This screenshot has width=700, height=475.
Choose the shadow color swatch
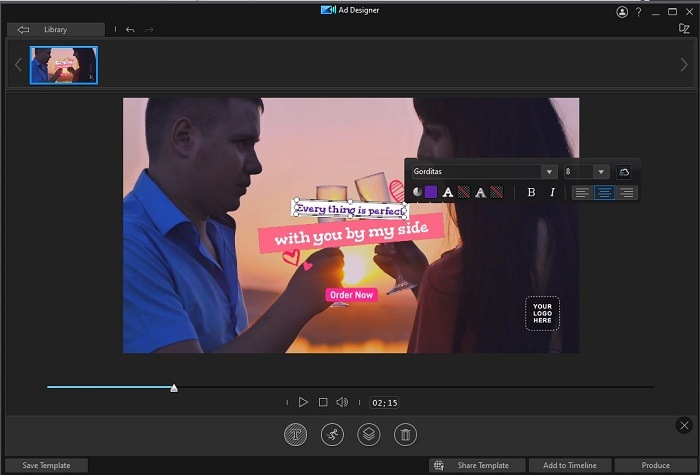coord(496,192)
